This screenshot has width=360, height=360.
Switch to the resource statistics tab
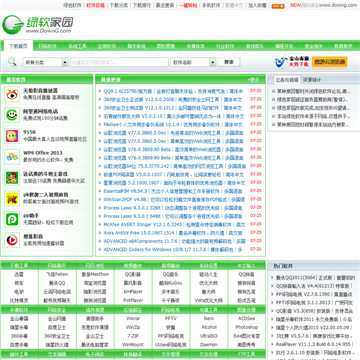click(x=312, y=80)
